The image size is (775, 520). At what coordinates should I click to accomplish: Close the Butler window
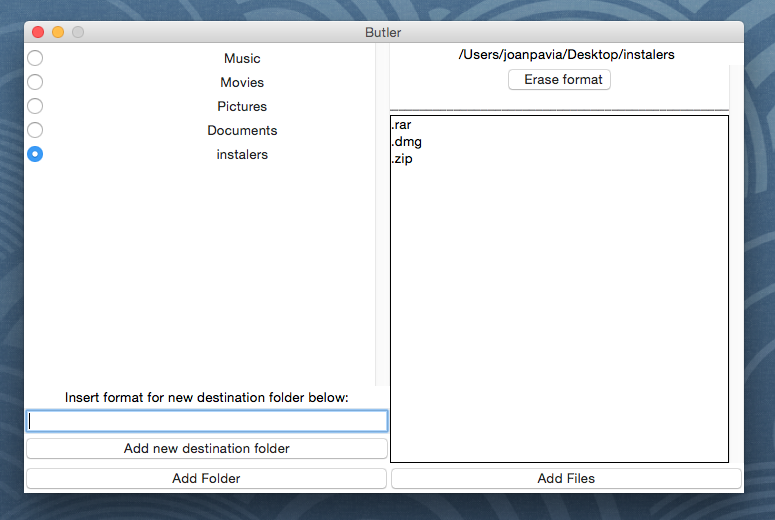pyautogui.click(x=38, y=32)
